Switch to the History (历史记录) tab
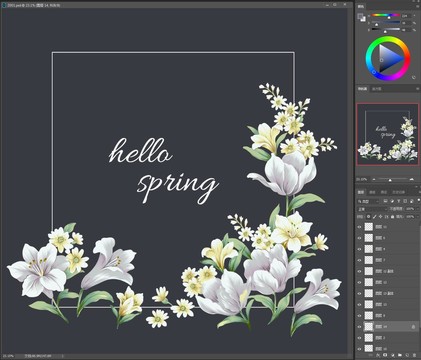Screen dimensions: 421x360 point(399,192)
